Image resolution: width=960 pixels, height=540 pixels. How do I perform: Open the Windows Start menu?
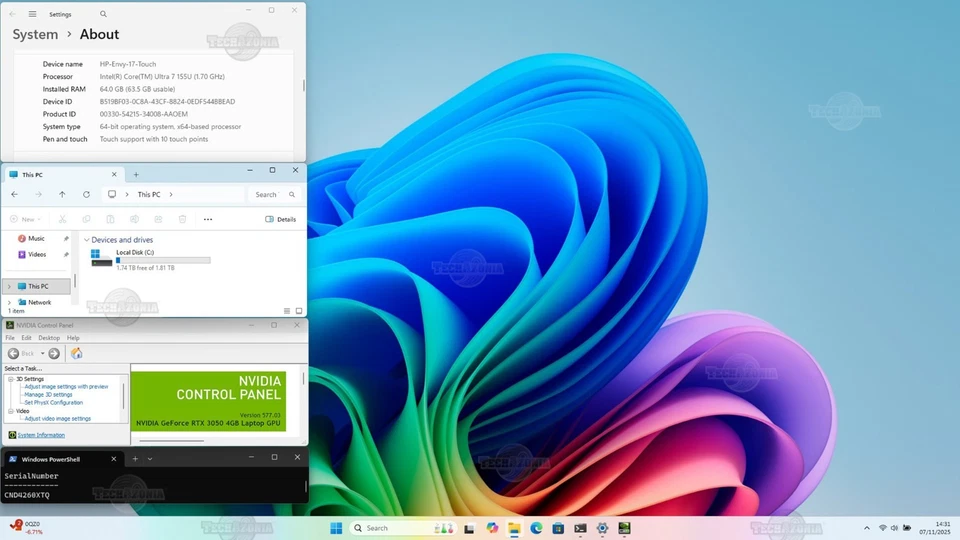[x=336, y=528]
